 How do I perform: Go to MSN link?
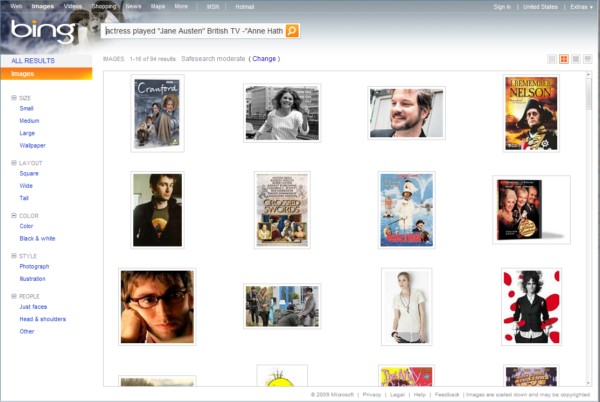coord(213,7)
